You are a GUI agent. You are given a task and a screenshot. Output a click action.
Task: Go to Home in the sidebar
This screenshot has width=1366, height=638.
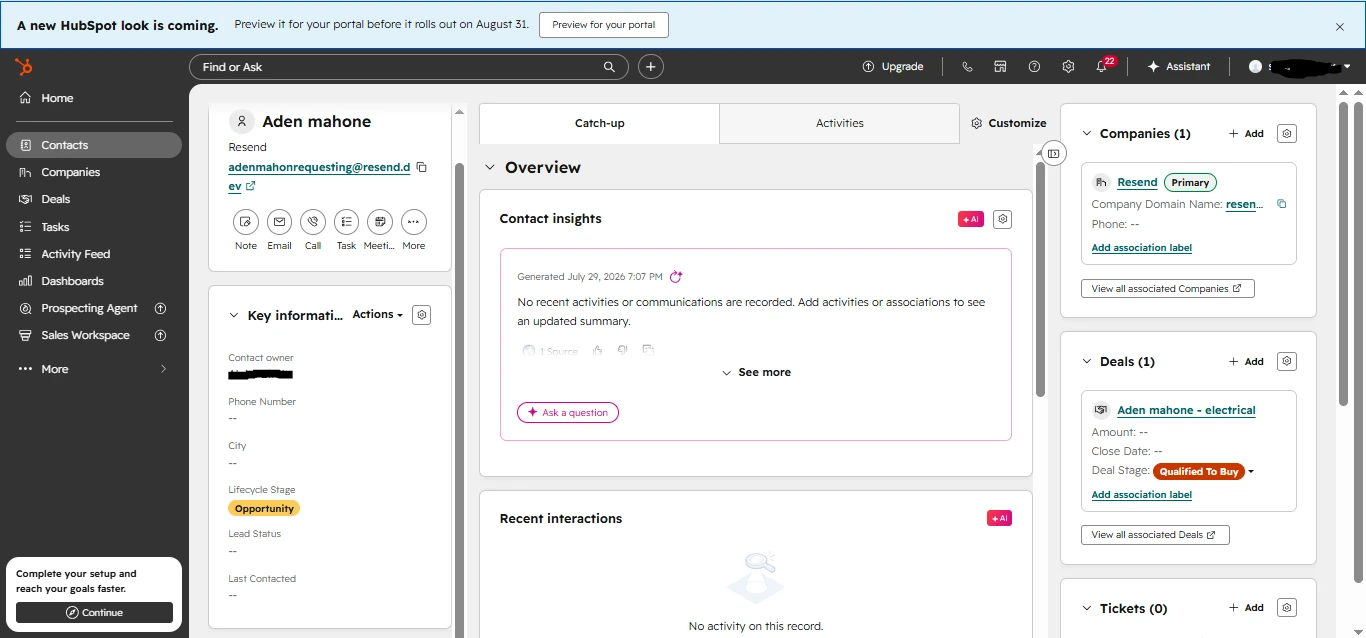point(94,98)
